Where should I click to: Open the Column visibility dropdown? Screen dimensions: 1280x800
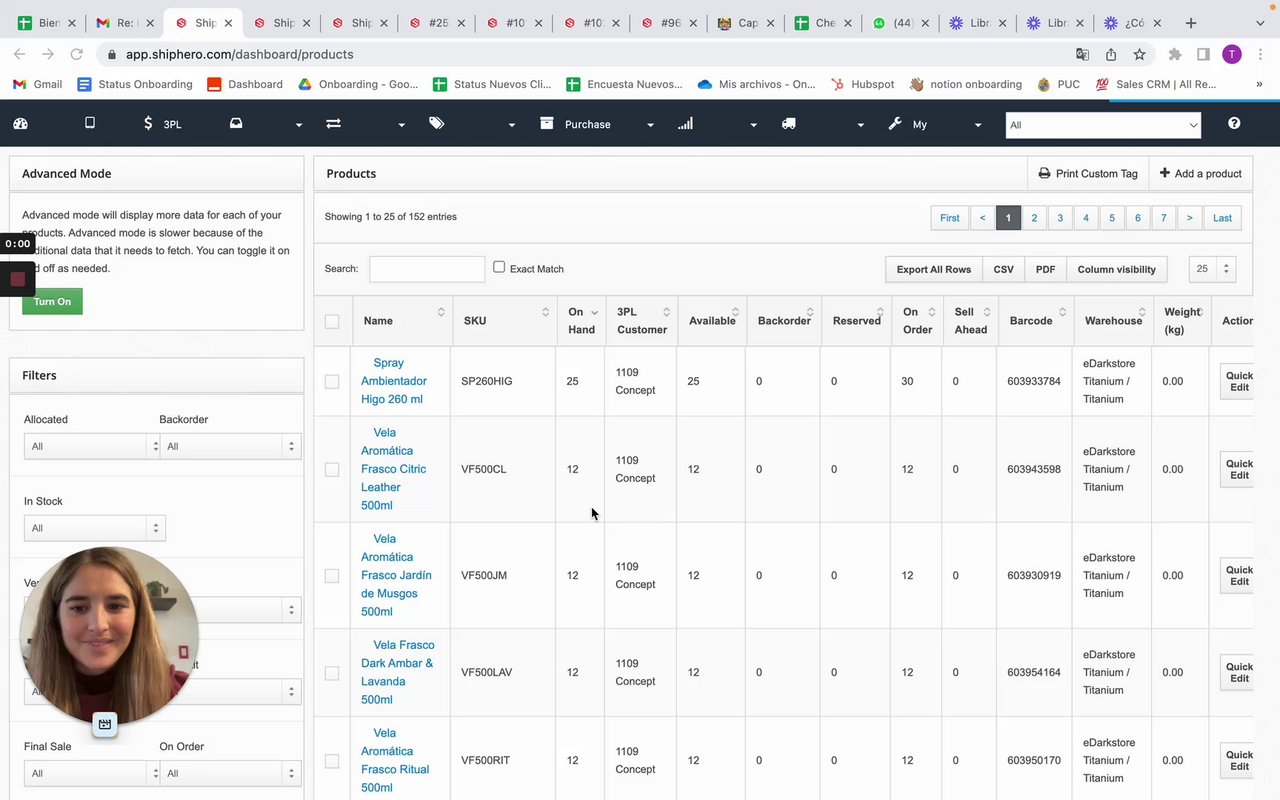pyautogui.click(x=1116, y=269)
